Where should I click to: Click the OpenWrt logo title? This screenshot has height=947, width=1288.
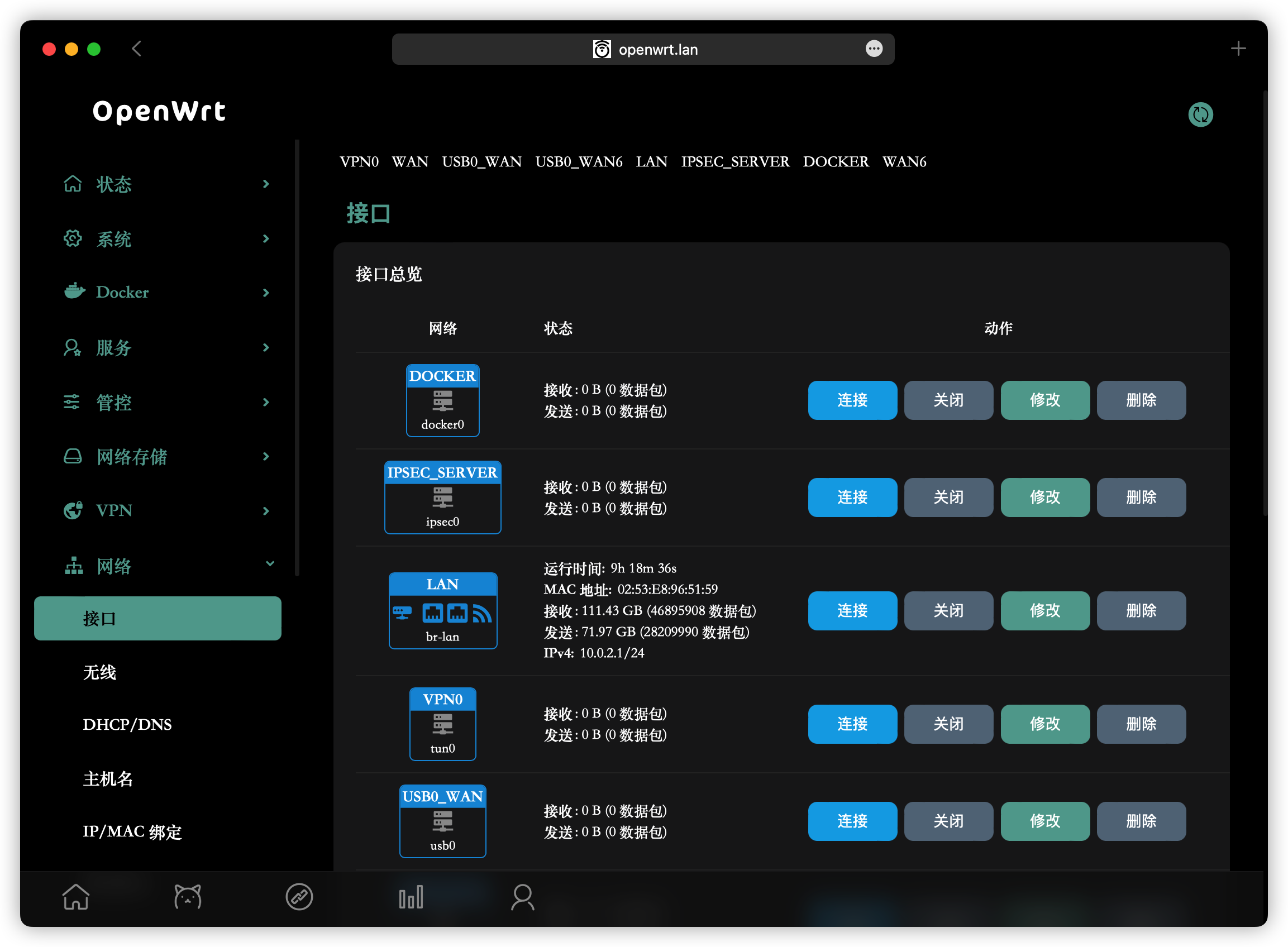click(x=159, y=111)
